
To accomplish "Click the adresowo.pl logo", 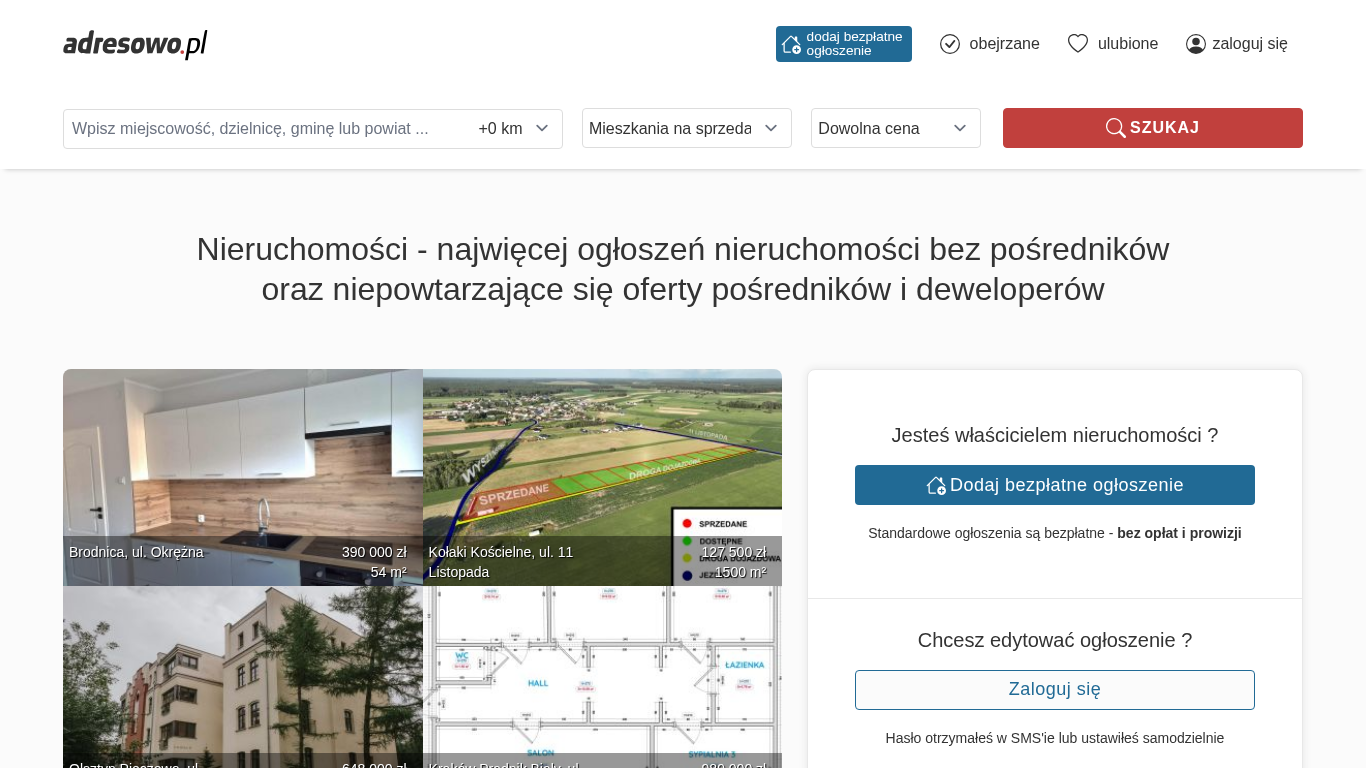I will (x=135, y=44).
